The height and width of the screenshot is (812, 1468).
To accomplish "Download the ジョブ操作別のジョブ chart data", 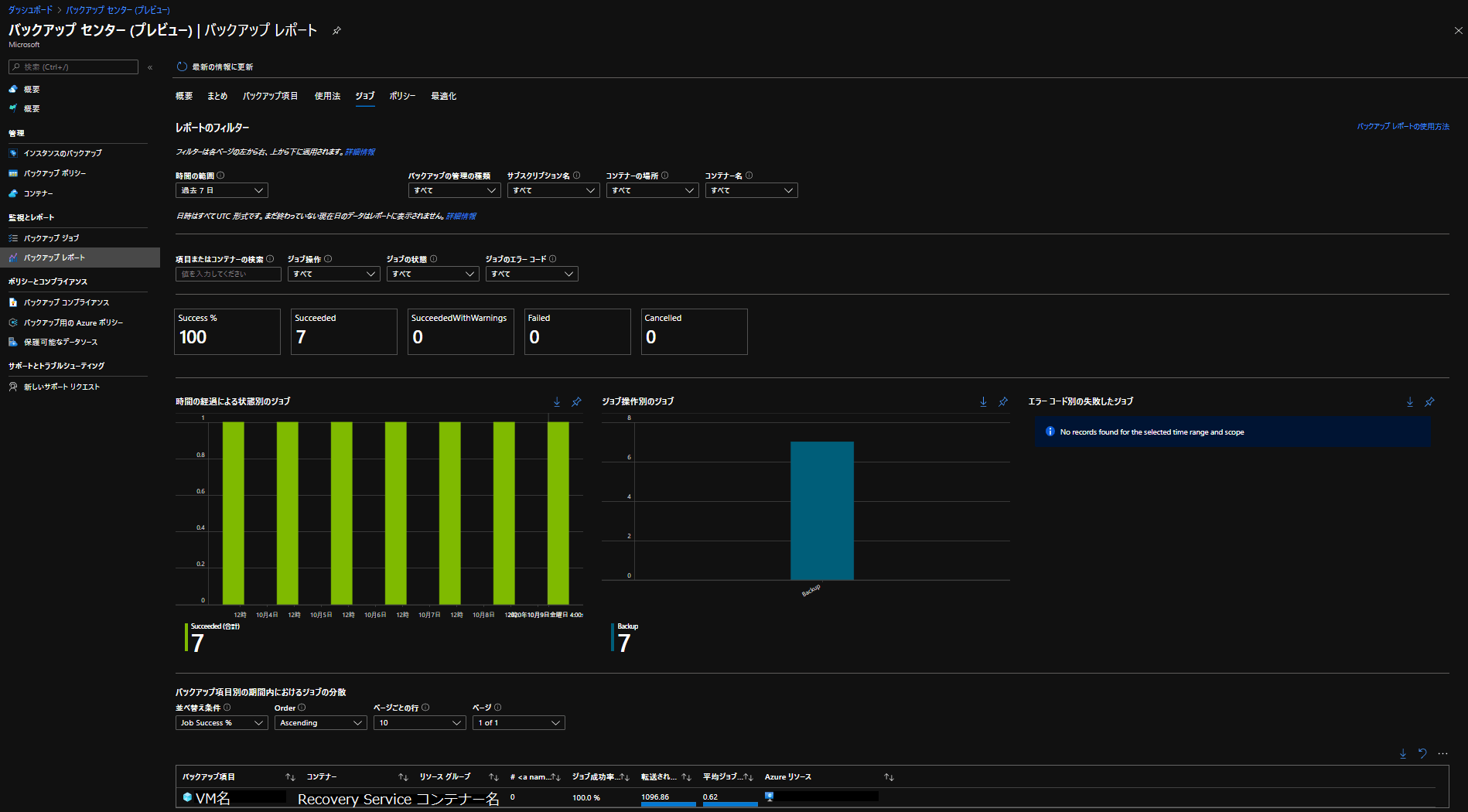I will (983, 401).
